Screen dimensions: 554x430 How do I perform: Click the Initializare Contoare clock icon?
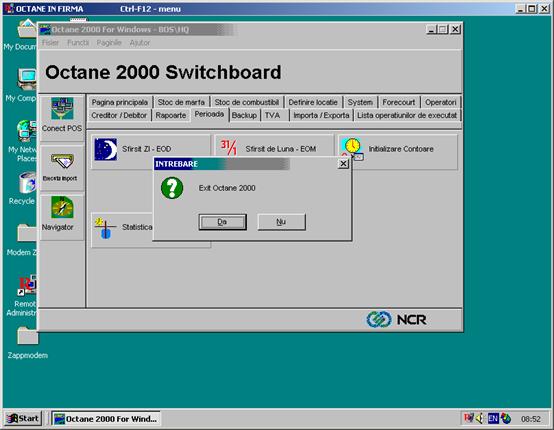(x=352, y=149)
